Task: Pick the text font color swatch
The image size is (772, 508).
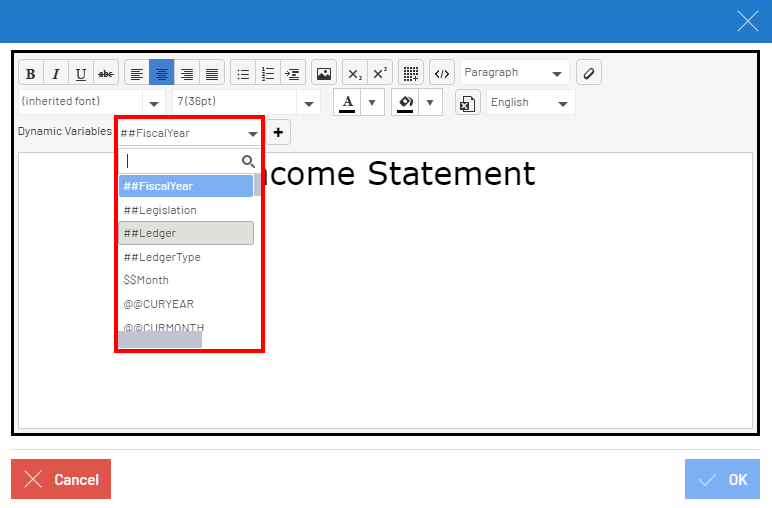Action: click(347, 102)
